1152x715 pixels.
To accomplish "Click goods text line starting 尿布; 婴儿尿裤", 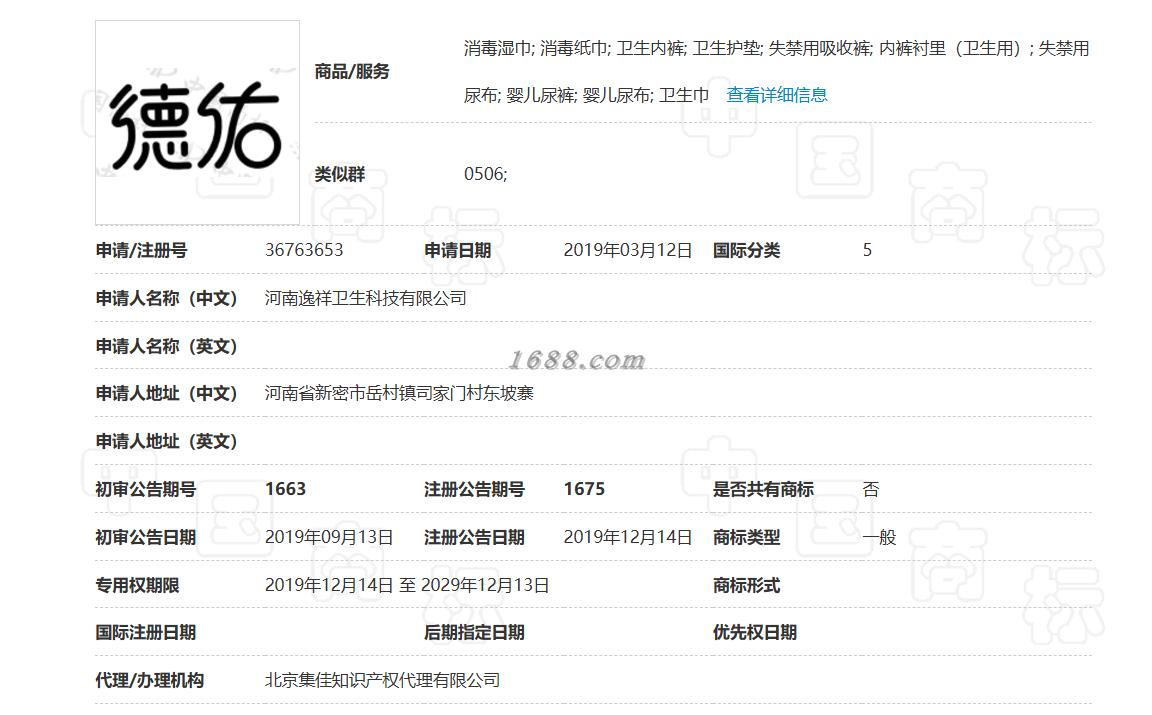I will point(586,96).
